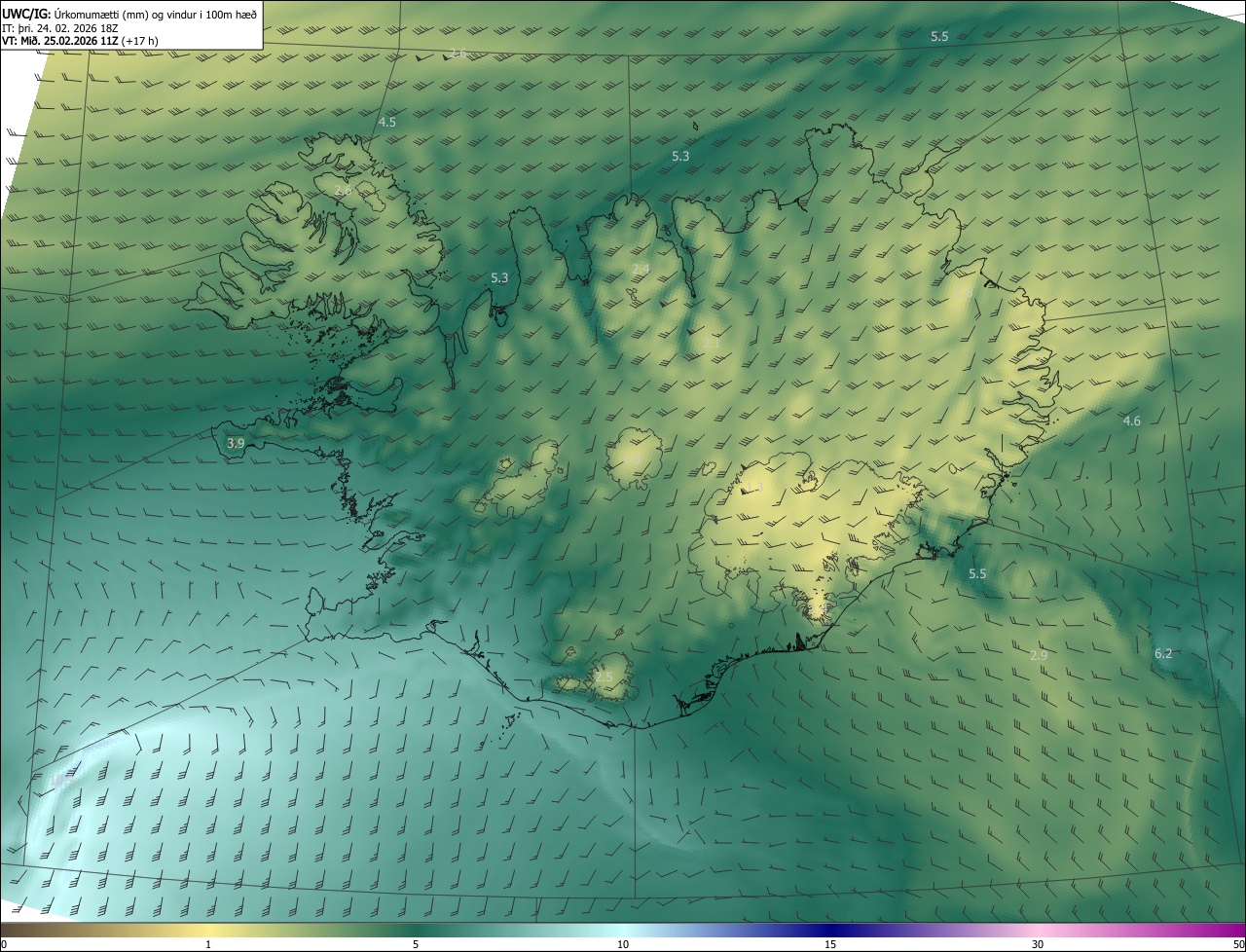1246x952 pixels.
Task: Click the 2.6 value label over the Westfjords
Action: click(343, 191)
